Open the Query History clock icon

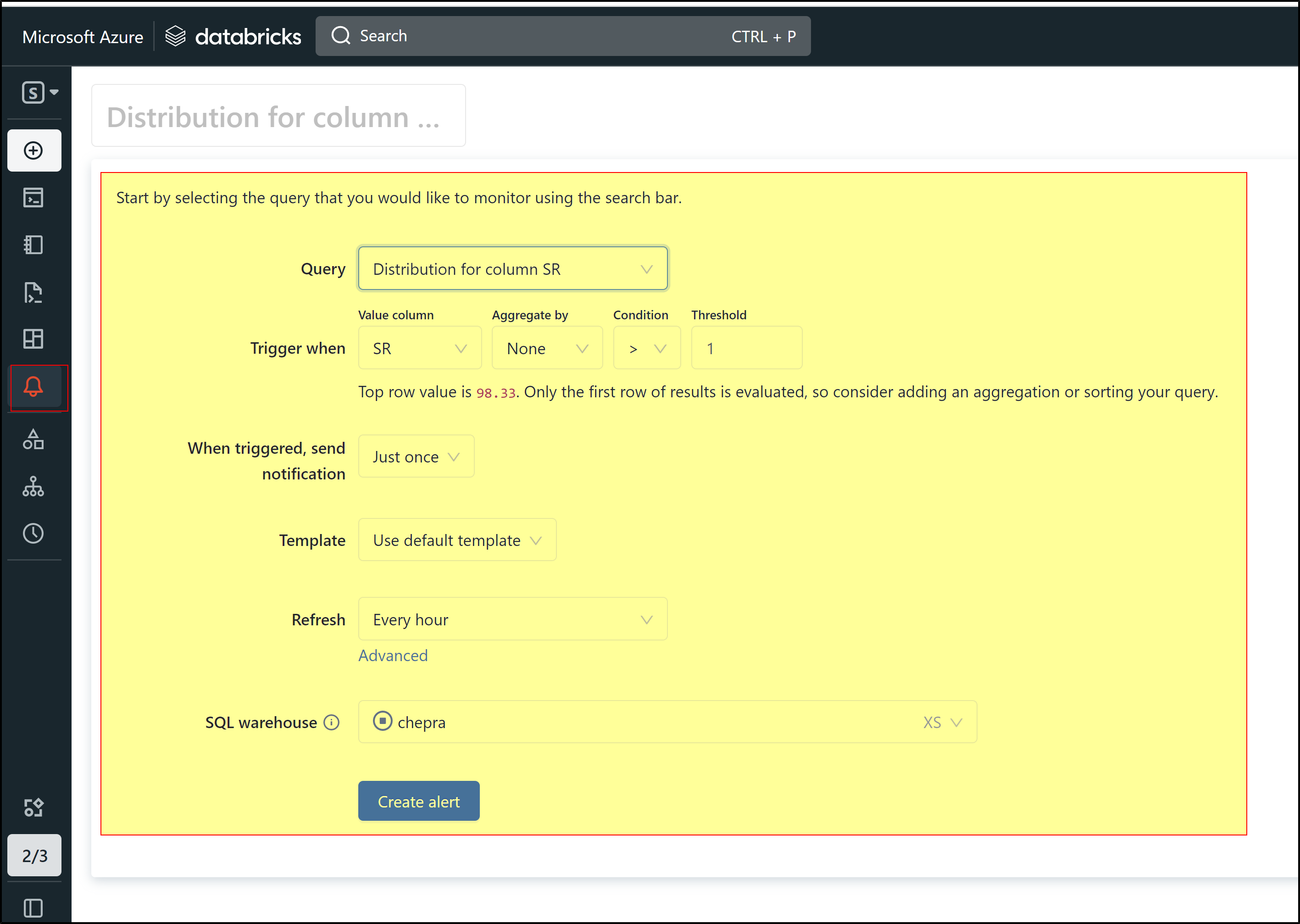click(33, 533)
